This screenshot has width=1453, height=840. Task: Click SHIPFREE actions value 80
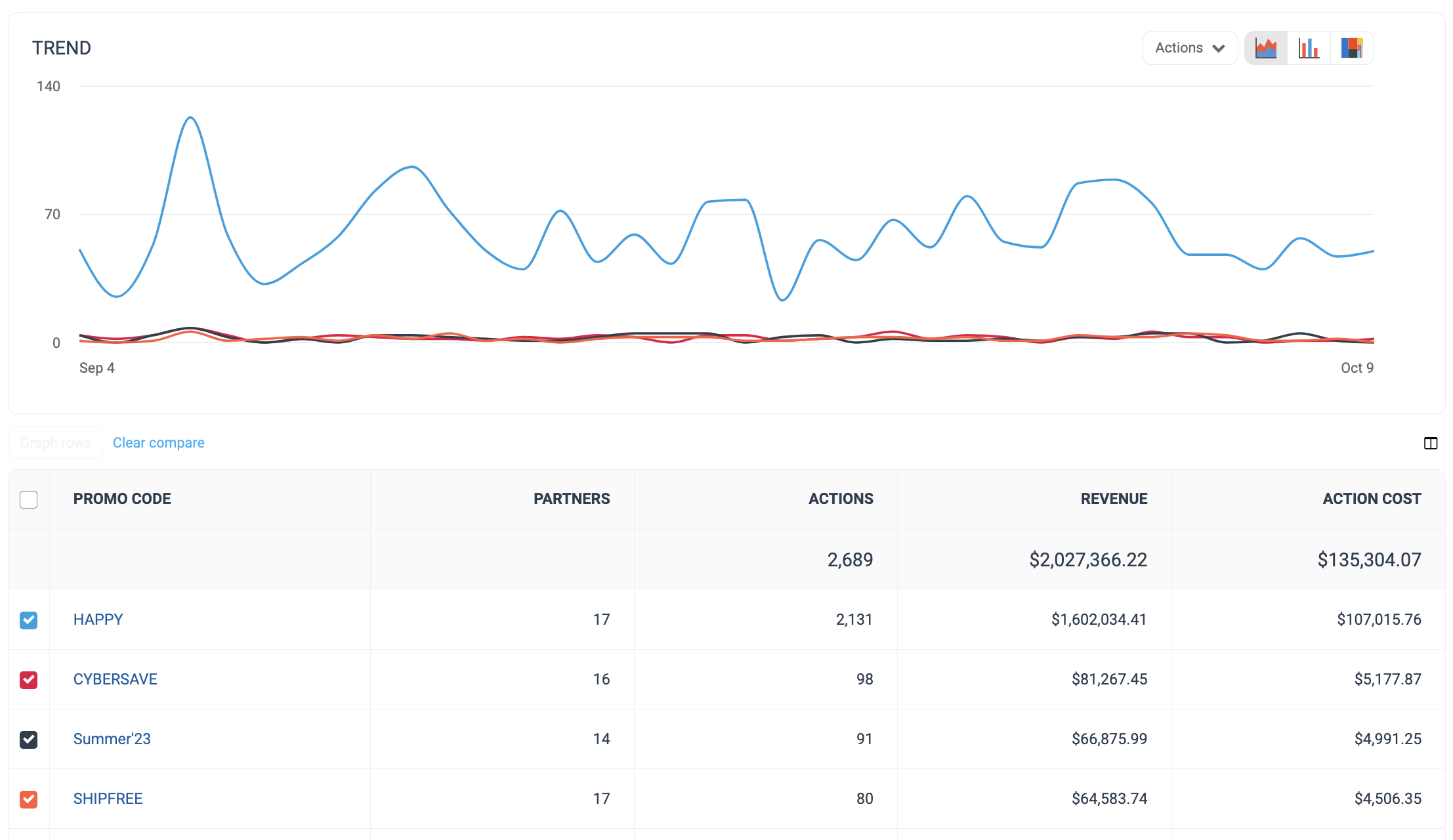[864, 799]
